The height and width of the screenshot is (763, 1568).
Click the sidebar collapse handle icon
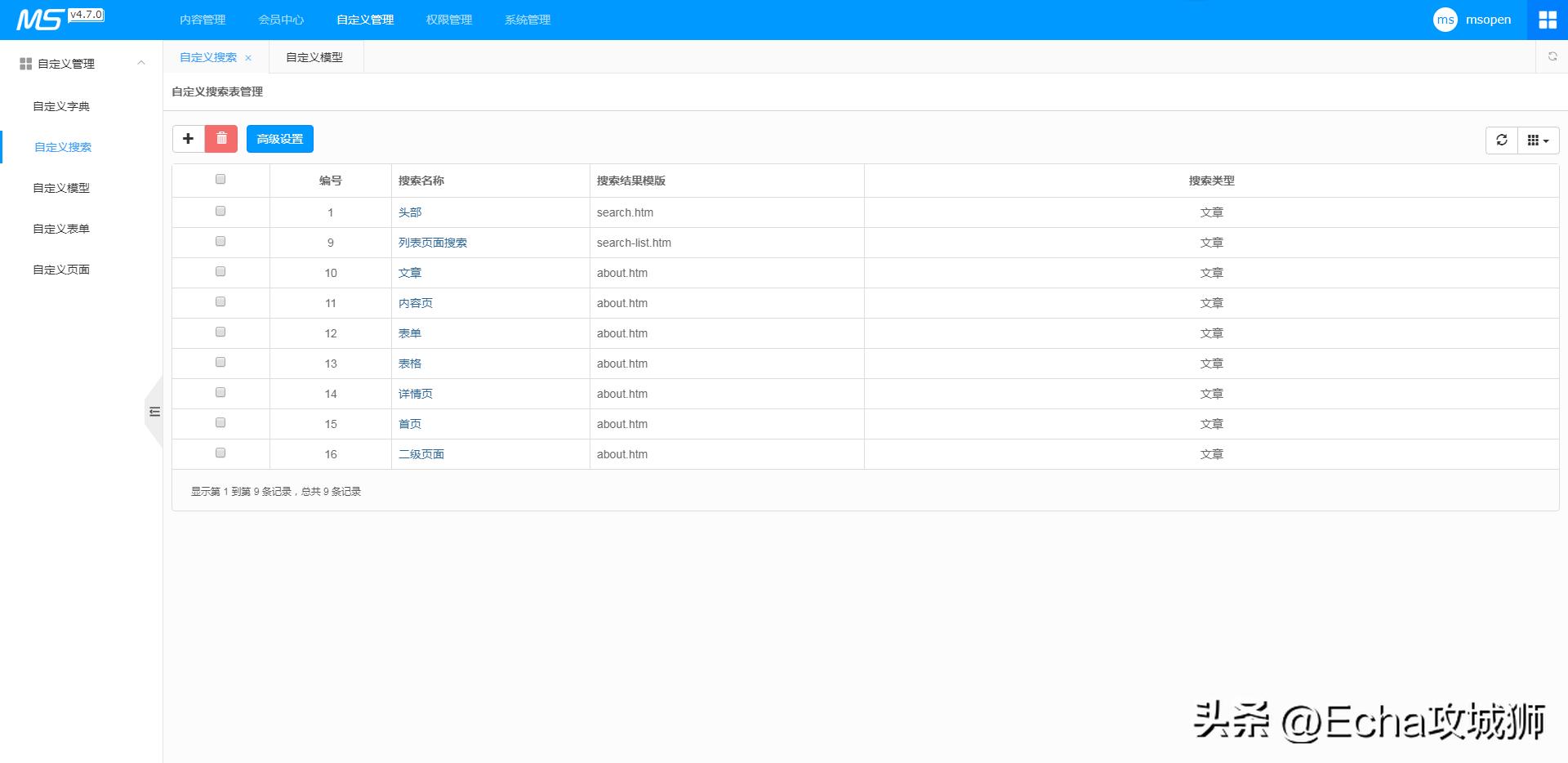[x=154, y=412]
